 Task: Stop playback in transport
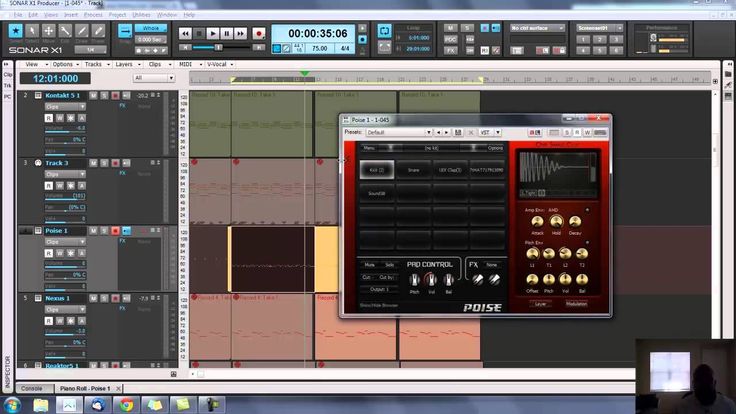[x=199, y=33]
